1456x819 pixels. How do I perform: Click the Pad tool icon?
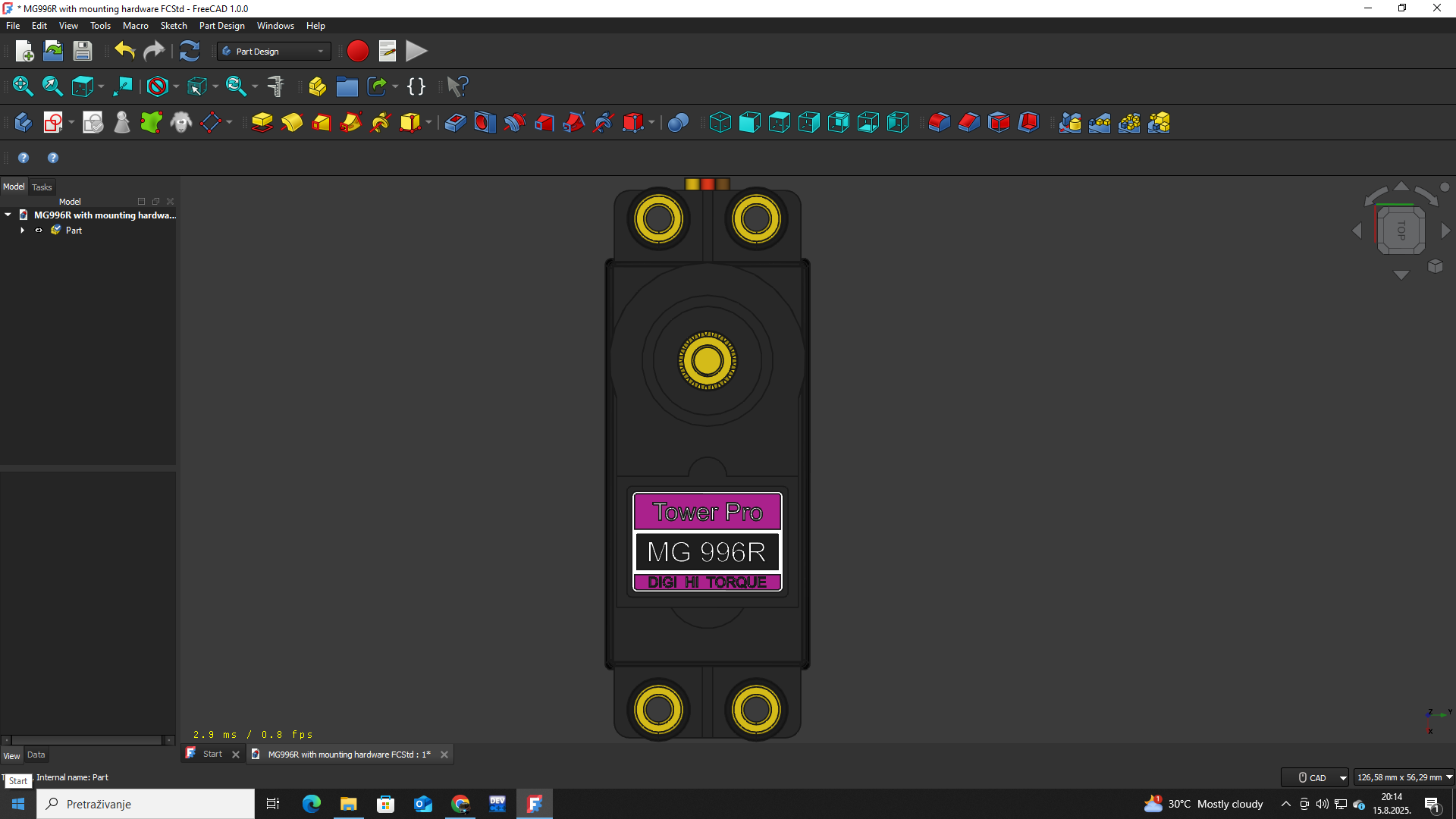[262, 122]
